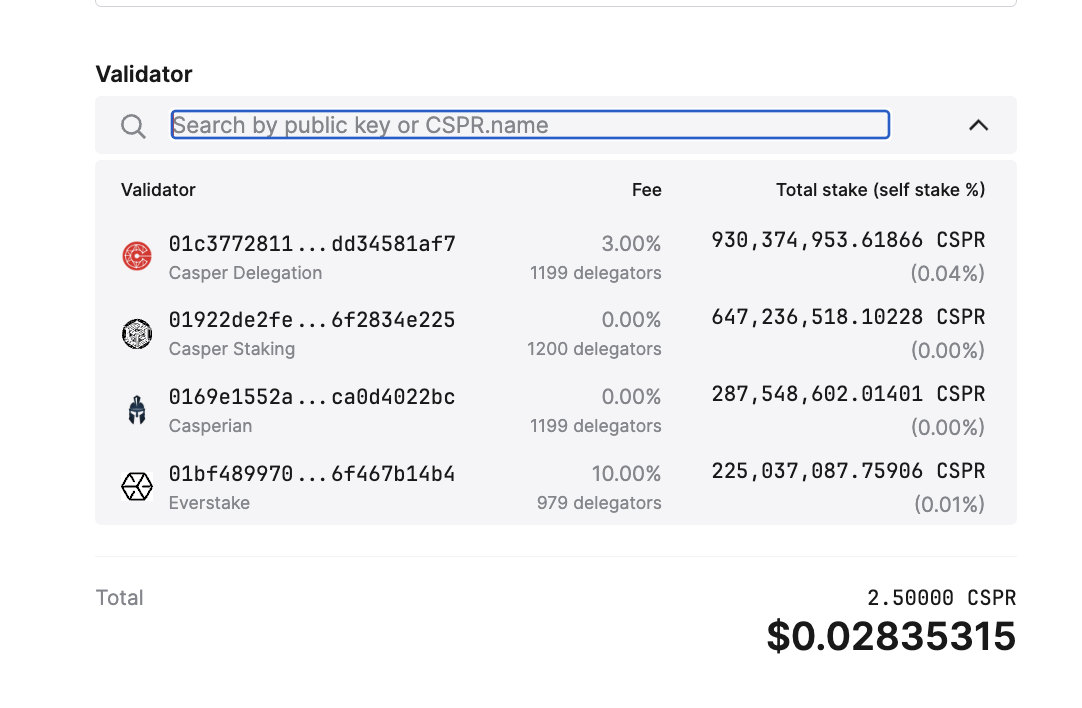Click the Casperian helmet logo
This screenshot has width=1082, height=708.
(137, 410)
